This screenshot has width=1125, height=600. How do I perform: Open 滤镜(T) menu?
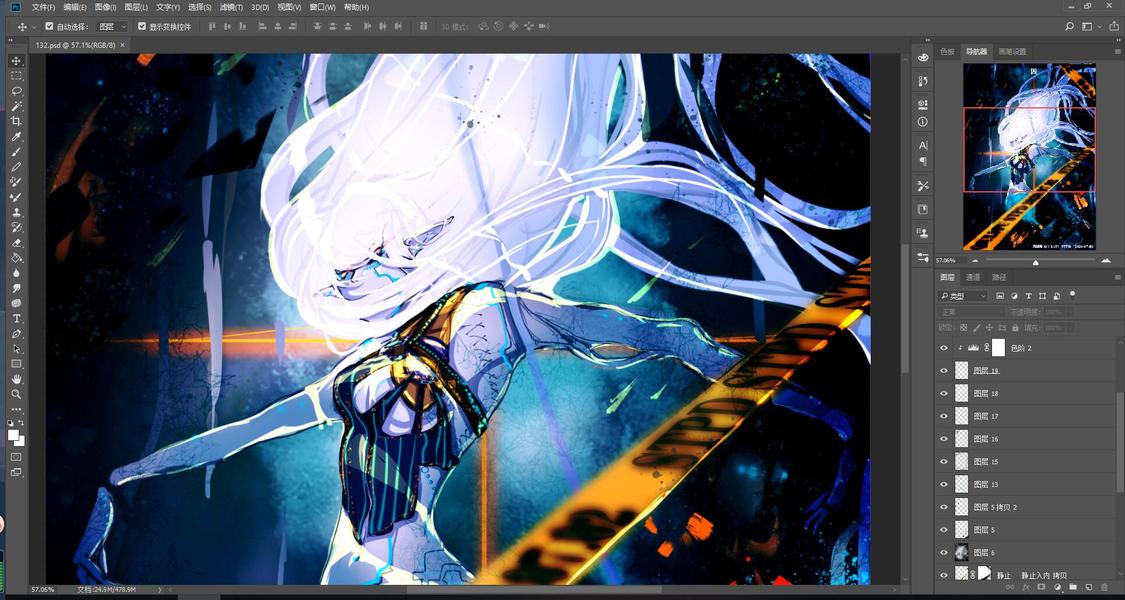[x=230, y=7]
